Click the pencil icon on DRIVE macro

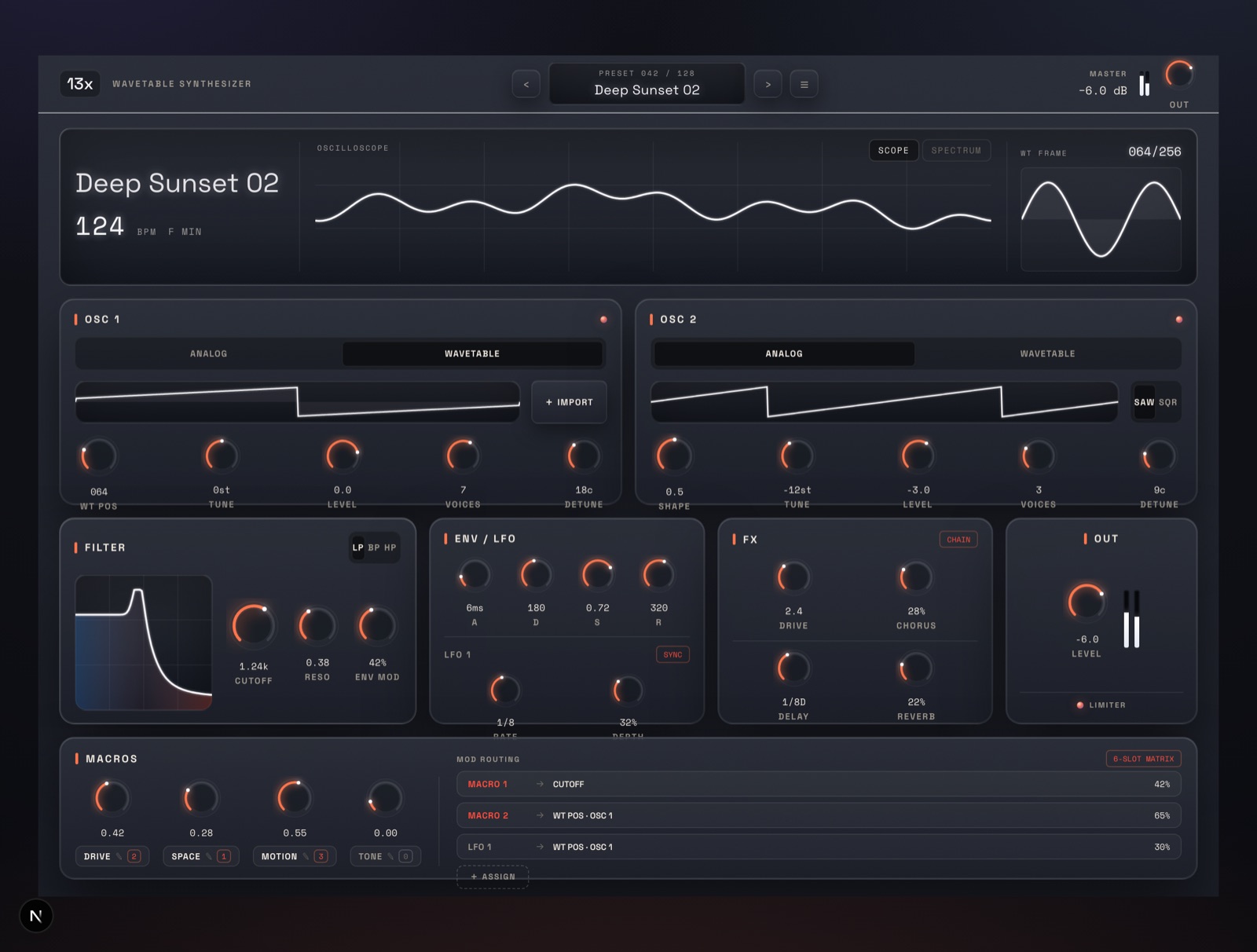click(119, 856)
